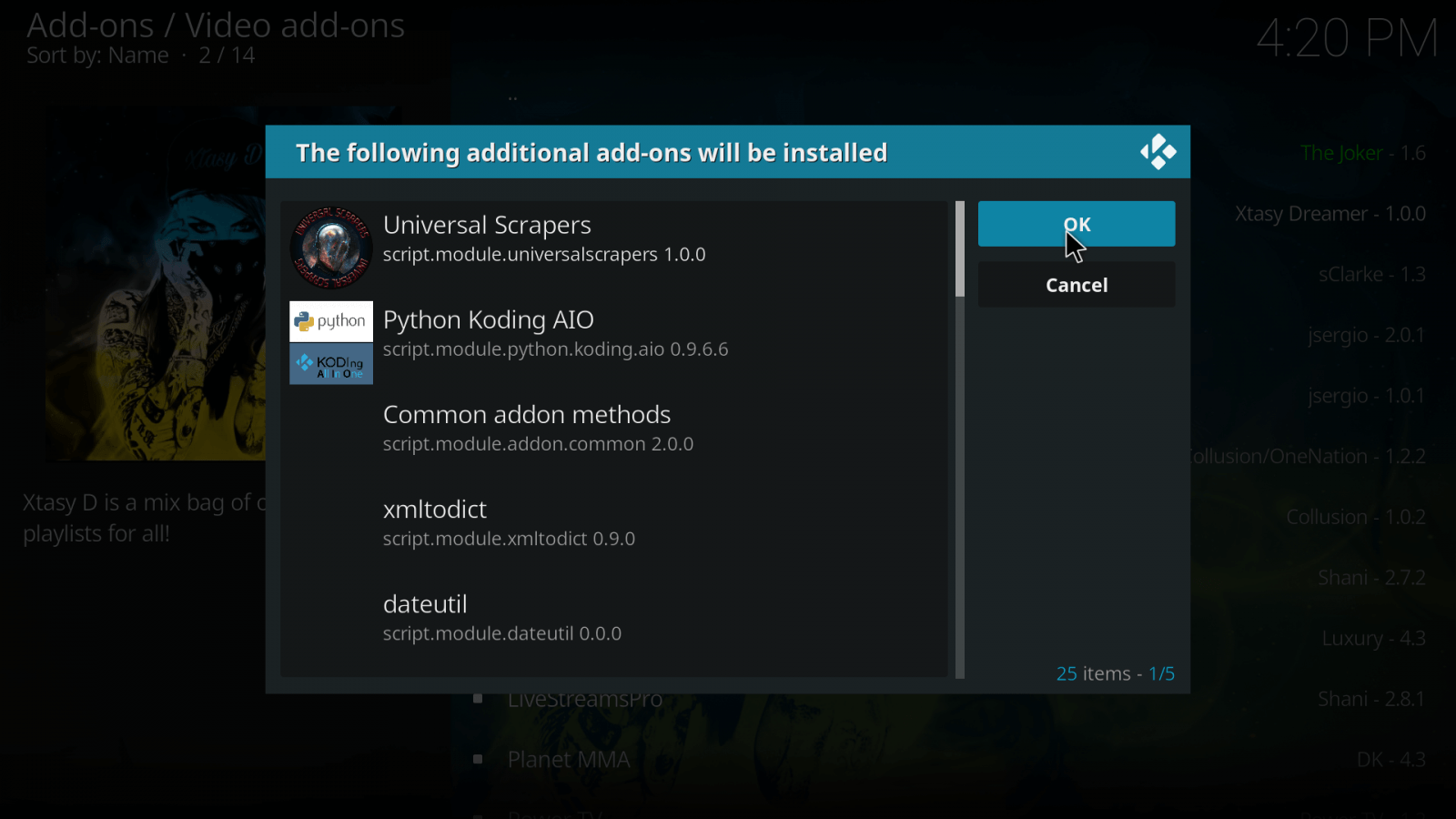The height and width of the screenshot is (819, 1456).
Task: Open LiveStreamsPro in background list
Action: pos(585,700)
